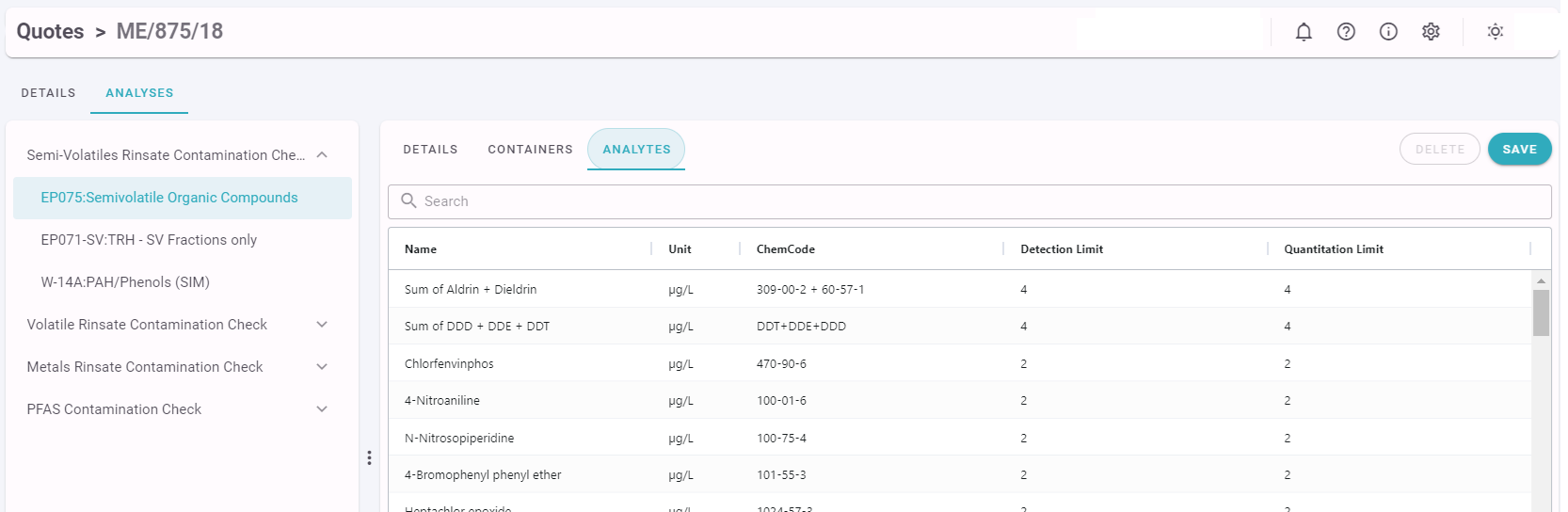This screenshot has height=512, width=1568.
Task: Open the notifications bell
Action: 1304,32
